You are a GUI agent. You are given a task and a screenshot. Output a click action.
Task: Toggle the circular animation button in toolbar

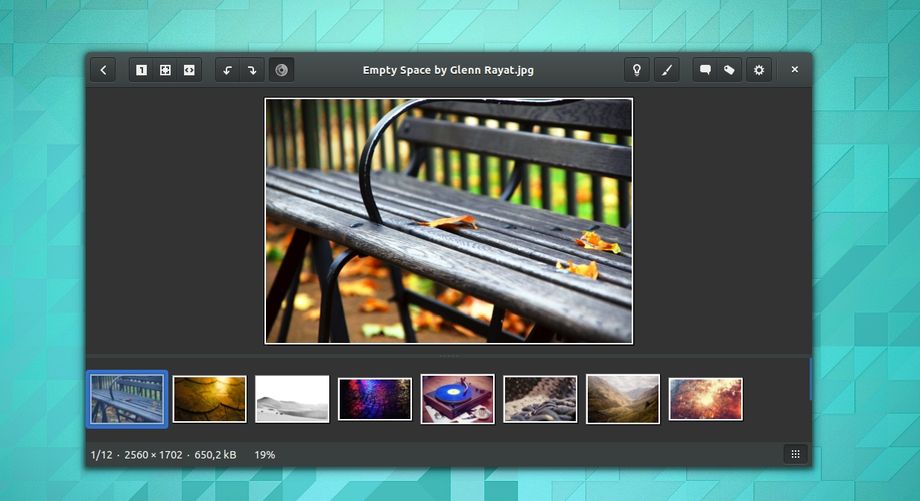click(x=281, y=70)
